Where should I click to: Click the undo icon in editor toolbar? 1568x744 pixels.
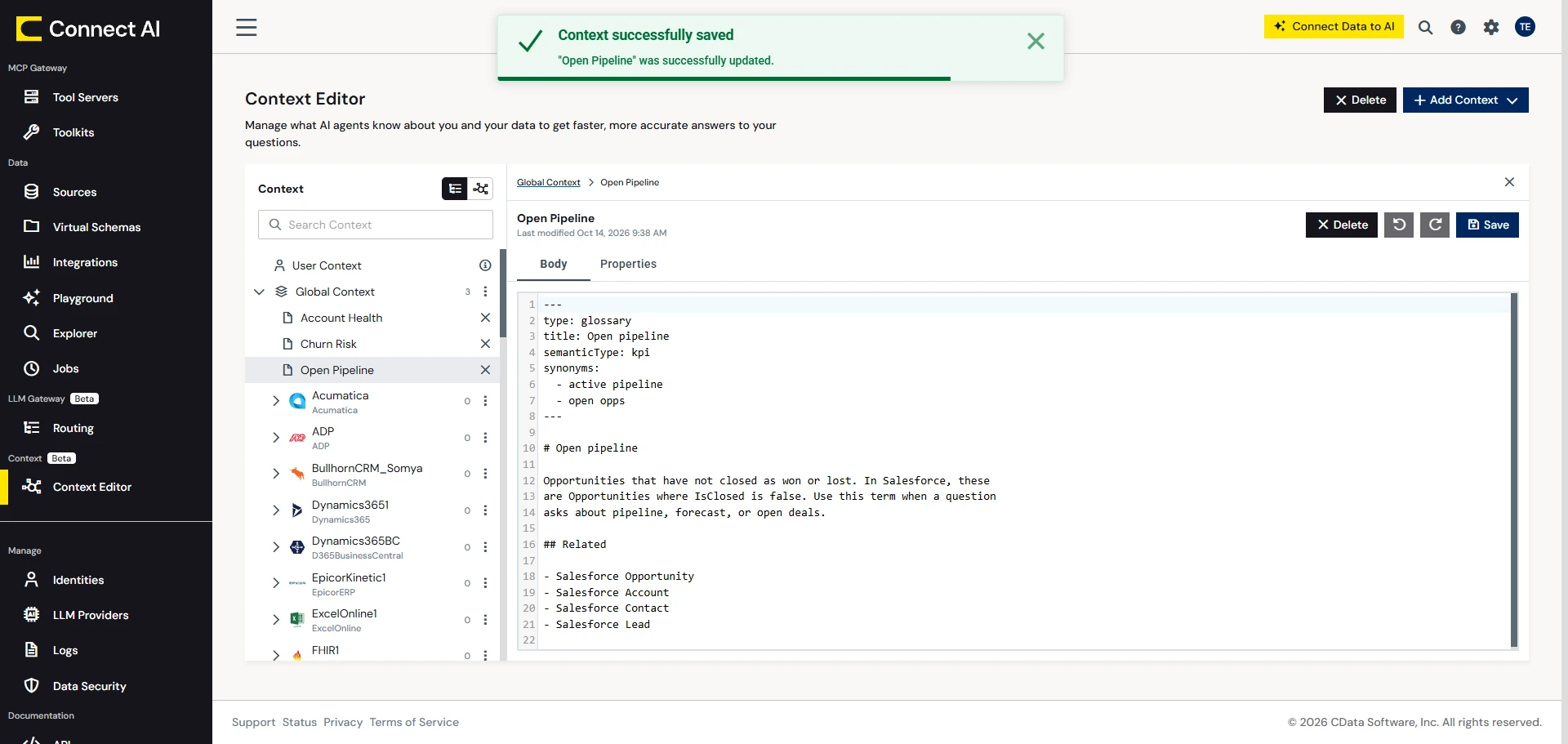pos(1399,225)
